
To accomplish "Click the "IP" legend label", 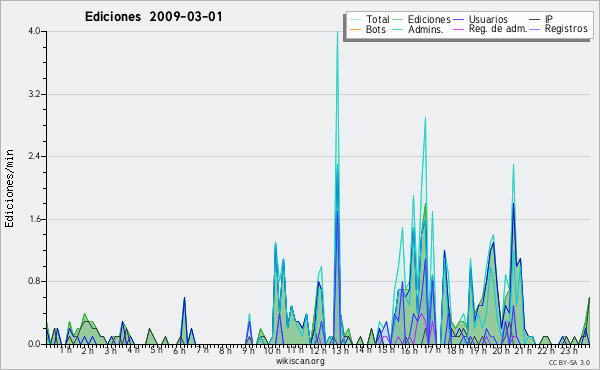I will click(549, 19).
